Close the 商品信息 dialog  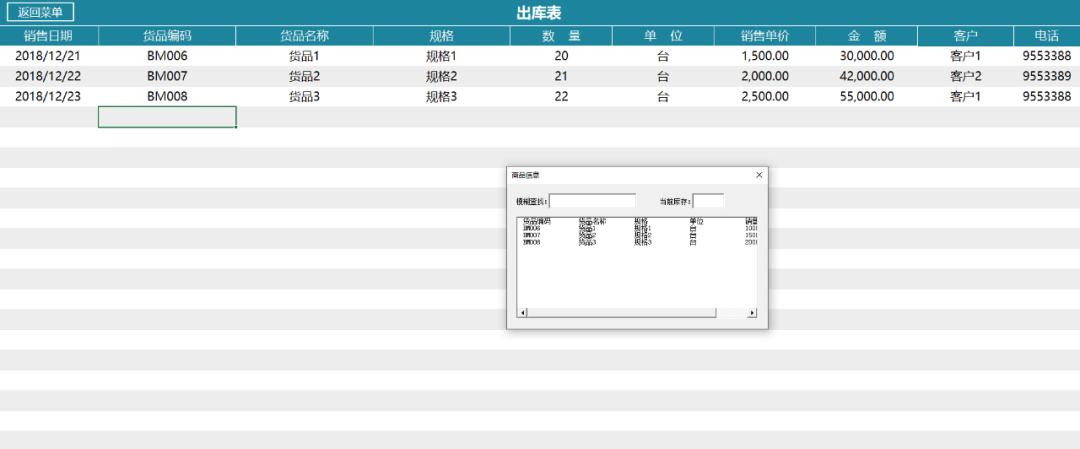pos(759,175)
